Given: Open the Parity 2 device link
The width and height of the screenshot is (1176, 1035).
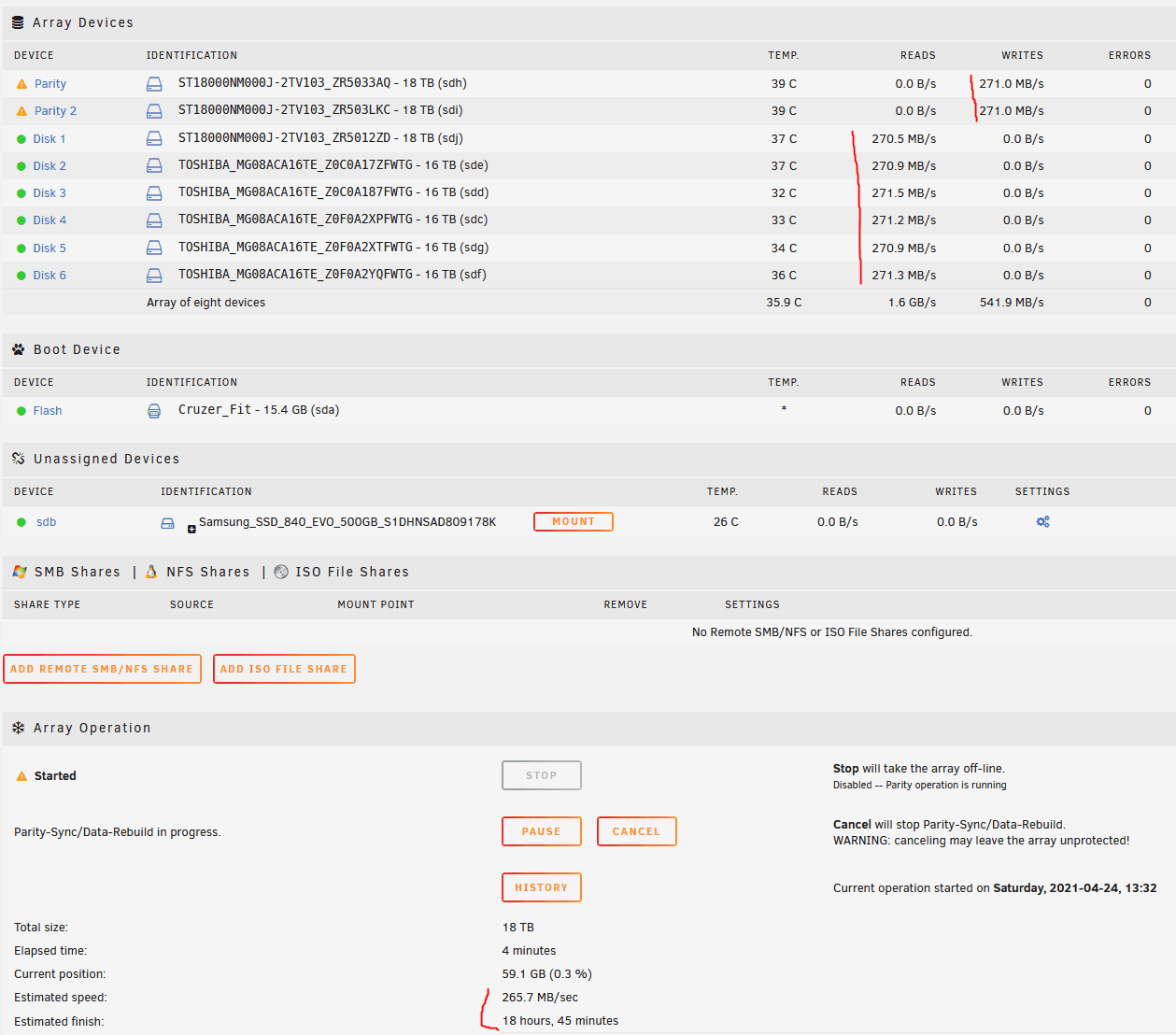Looking at the screenshot, I should [55, 111].
